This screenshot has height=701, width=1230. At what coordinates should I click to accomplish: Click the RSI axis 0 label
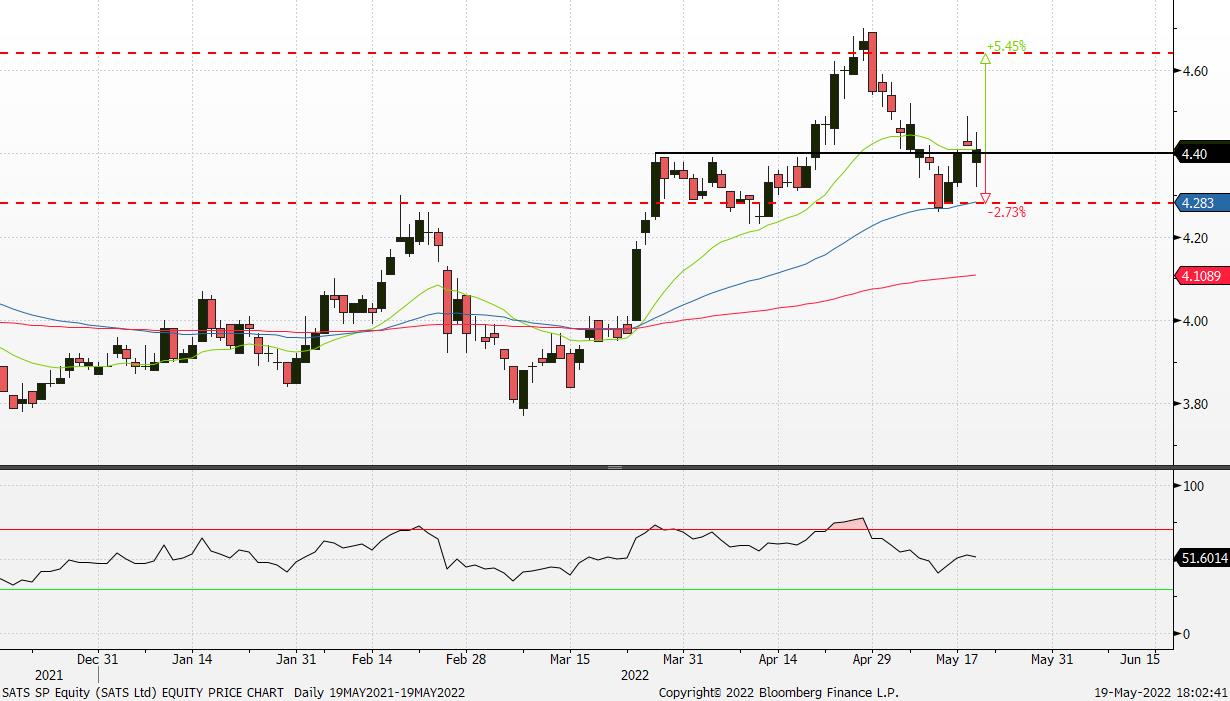tap(1186, 634)
